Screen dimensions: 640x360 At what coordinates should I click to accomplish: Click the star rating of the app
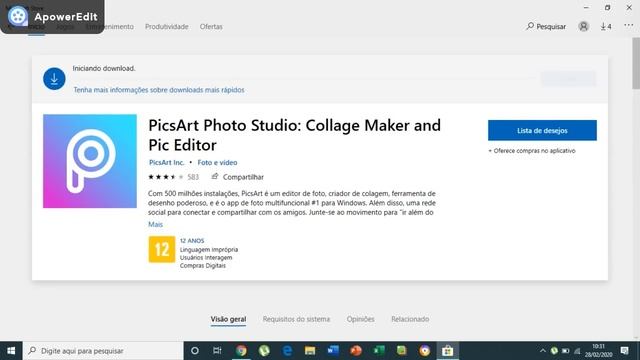click(x=166, y=177)
